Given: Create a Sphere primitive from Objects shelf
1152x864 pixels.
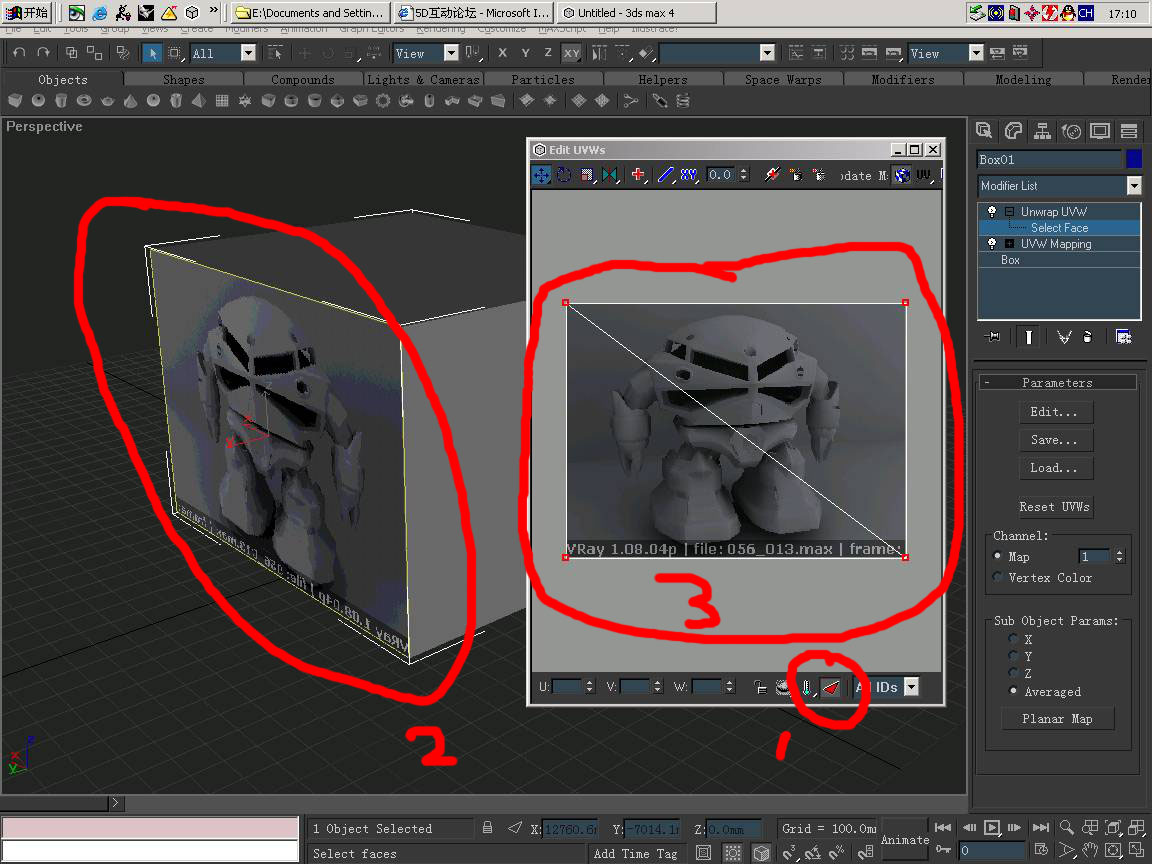Looking at the screenshot, I should pos(38,101).
